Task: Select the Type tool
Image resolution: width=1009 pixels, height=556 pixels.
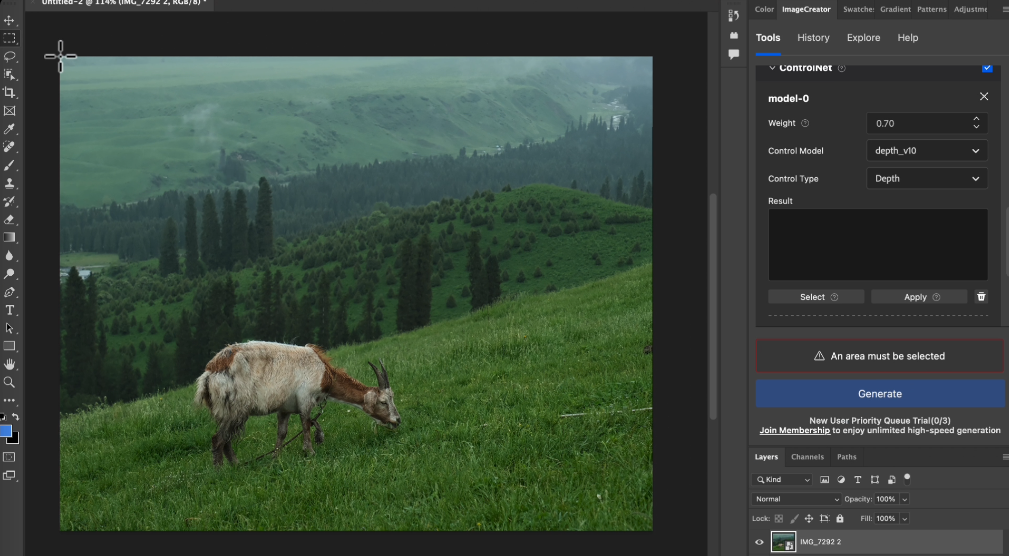Action: pyautogui.click(x=10, y=310)
